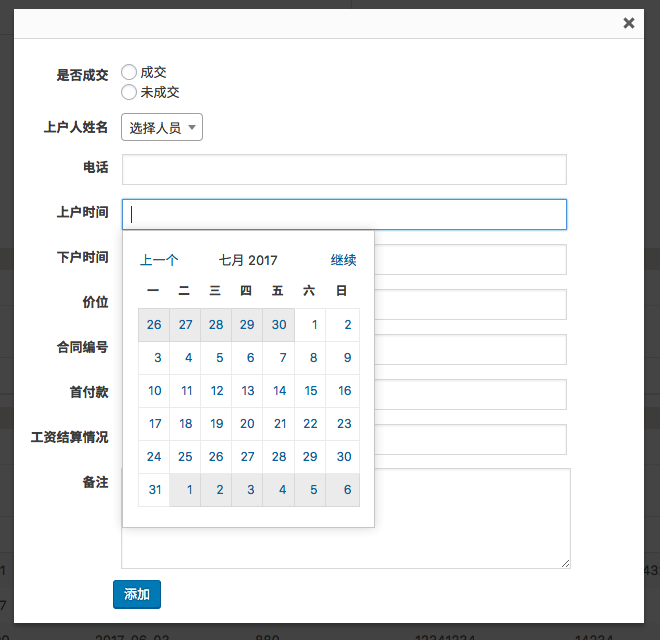
Task: Click the 工资结算情况 input field
Action: point(470,439)
